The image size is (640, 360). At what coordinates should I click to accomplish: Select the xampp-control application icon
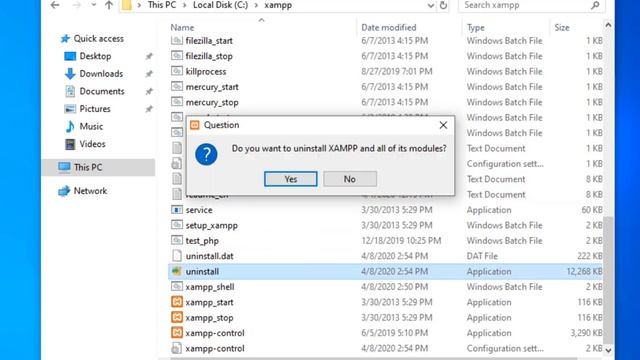[x=177, y=333]
